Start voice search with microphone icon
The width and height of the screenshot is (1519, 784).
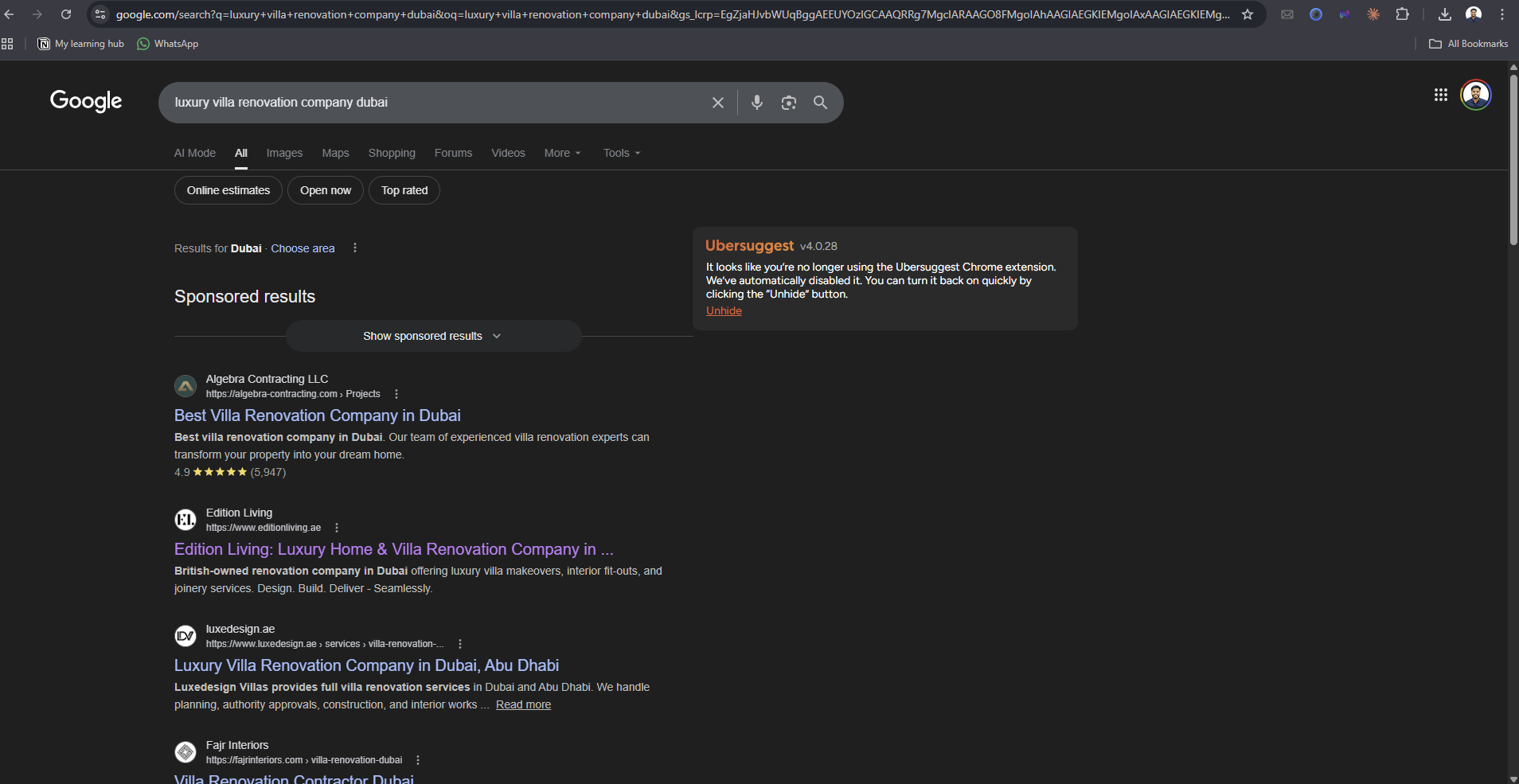(757, 103)
